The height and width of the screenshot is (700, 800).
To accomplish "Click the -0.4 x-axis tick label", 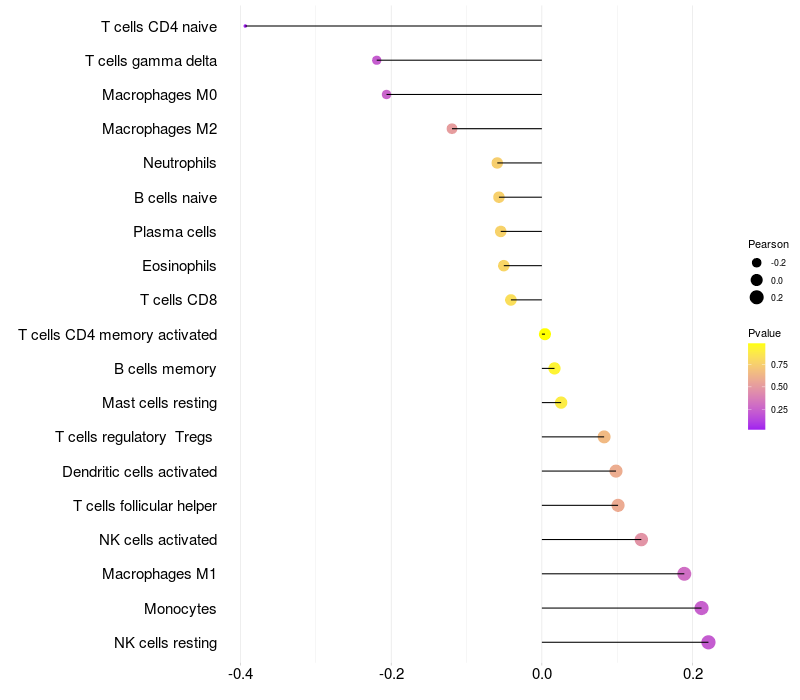I will (x=240, y=674).
